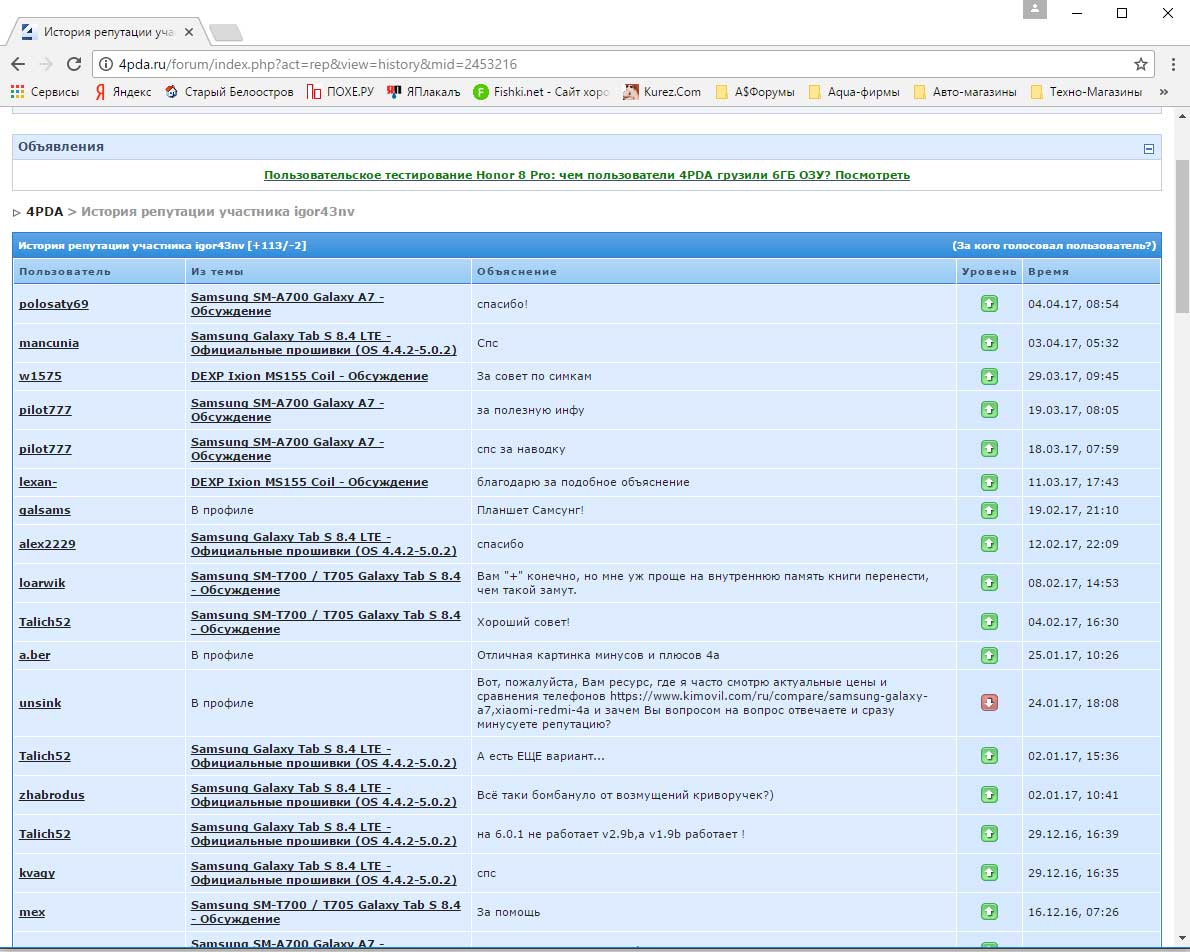Click red down-vote icon in unsink row
The image size is (1190, 952).
989,703
